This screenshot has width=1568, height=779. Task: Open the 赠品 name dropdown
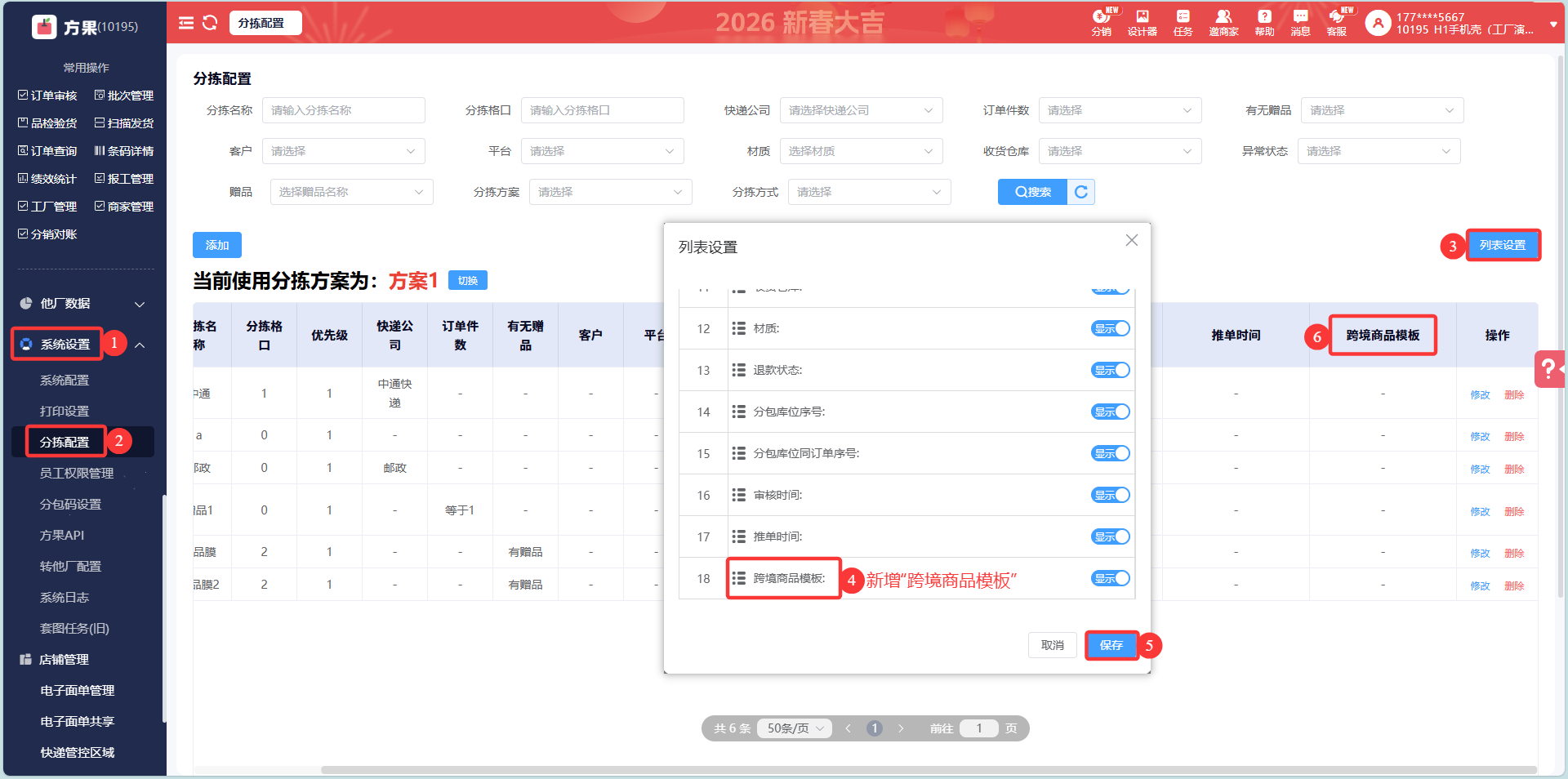pyautogui.click(x=351, y=192)
